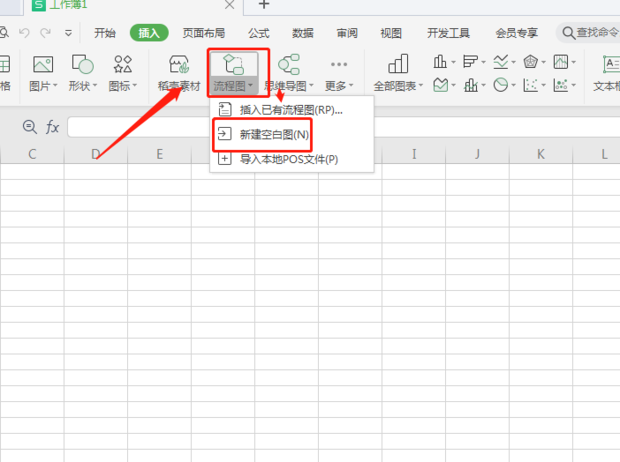Insert a stock-style chart icon

561,62
